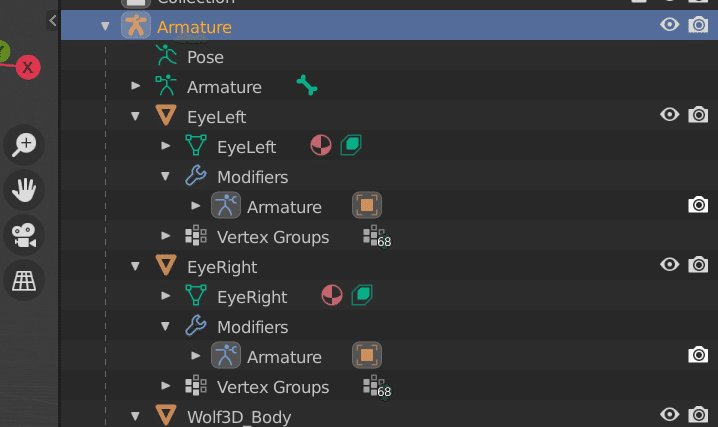This screenshot has height=427, width=718.
Task: Click the modifier icon next to EyeRight's Armature
Action: point(367,357)
